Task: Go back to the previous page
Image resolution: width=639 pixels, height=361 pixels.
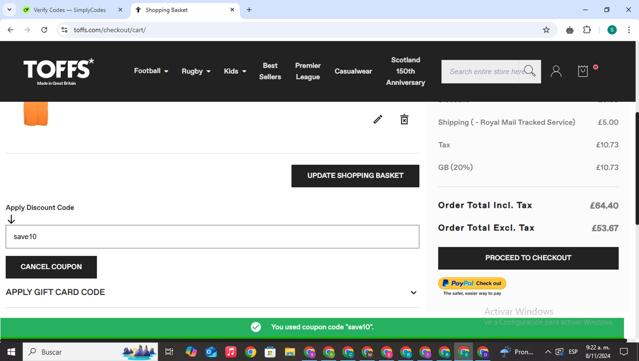Action: pos(11,30)
